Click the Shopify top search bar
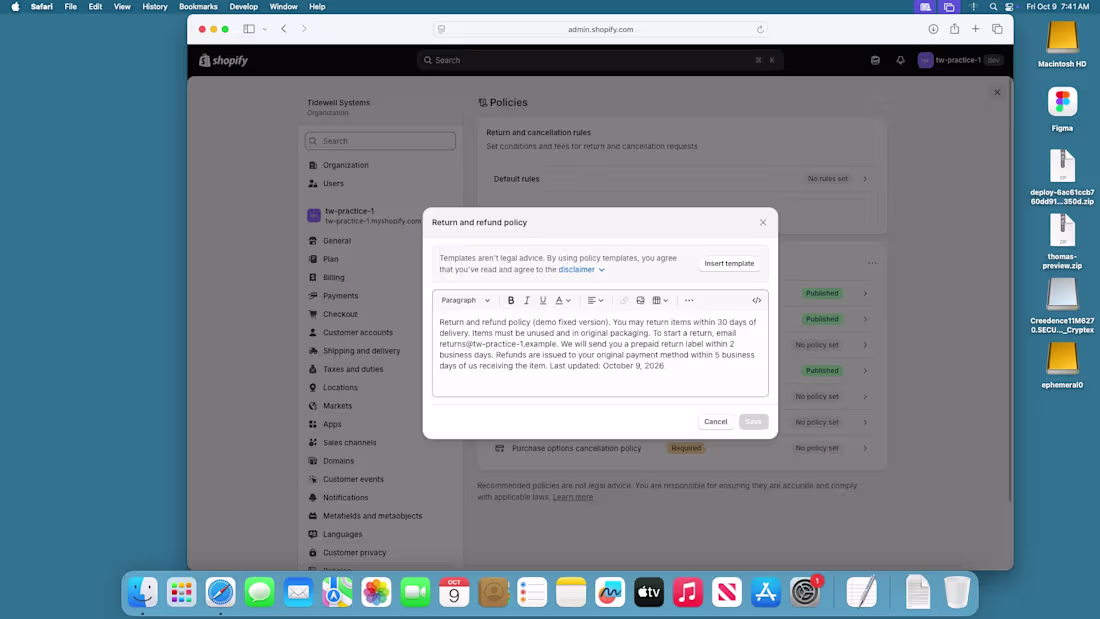 [600, 60]
